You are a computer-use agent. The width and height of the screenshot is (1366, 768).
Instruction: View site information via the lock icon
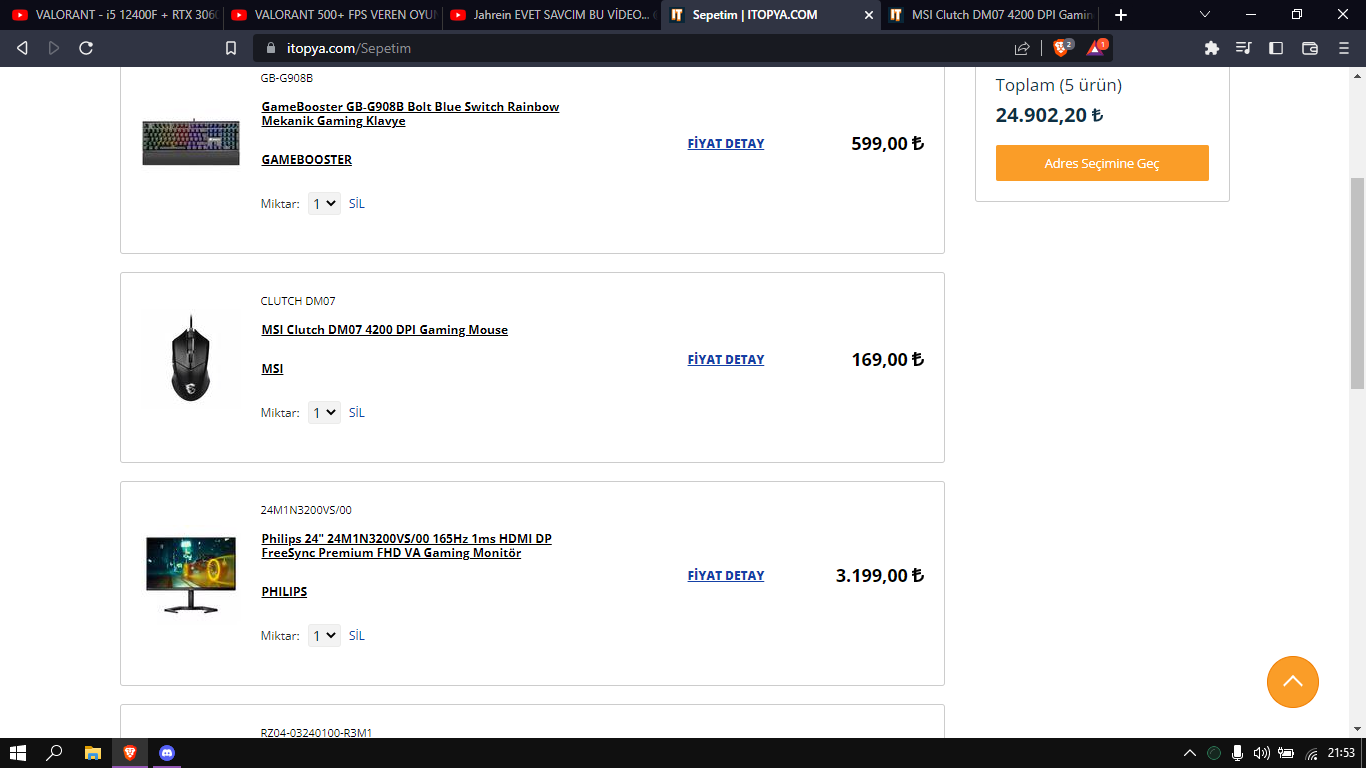click(x=271, y=48)
